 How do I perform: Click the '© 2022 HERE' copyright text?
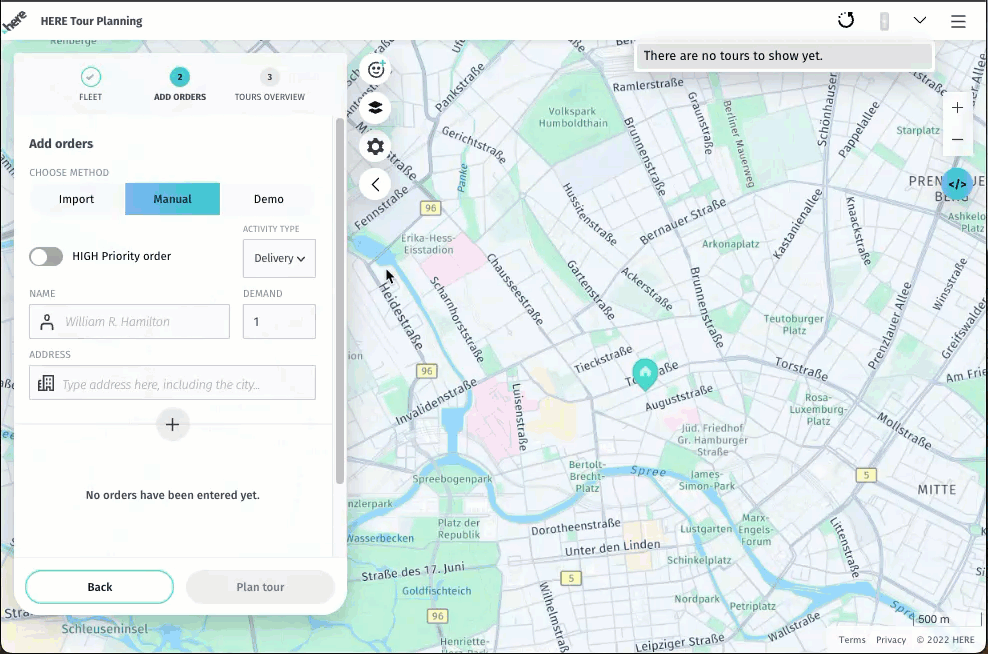coord(945,640)
